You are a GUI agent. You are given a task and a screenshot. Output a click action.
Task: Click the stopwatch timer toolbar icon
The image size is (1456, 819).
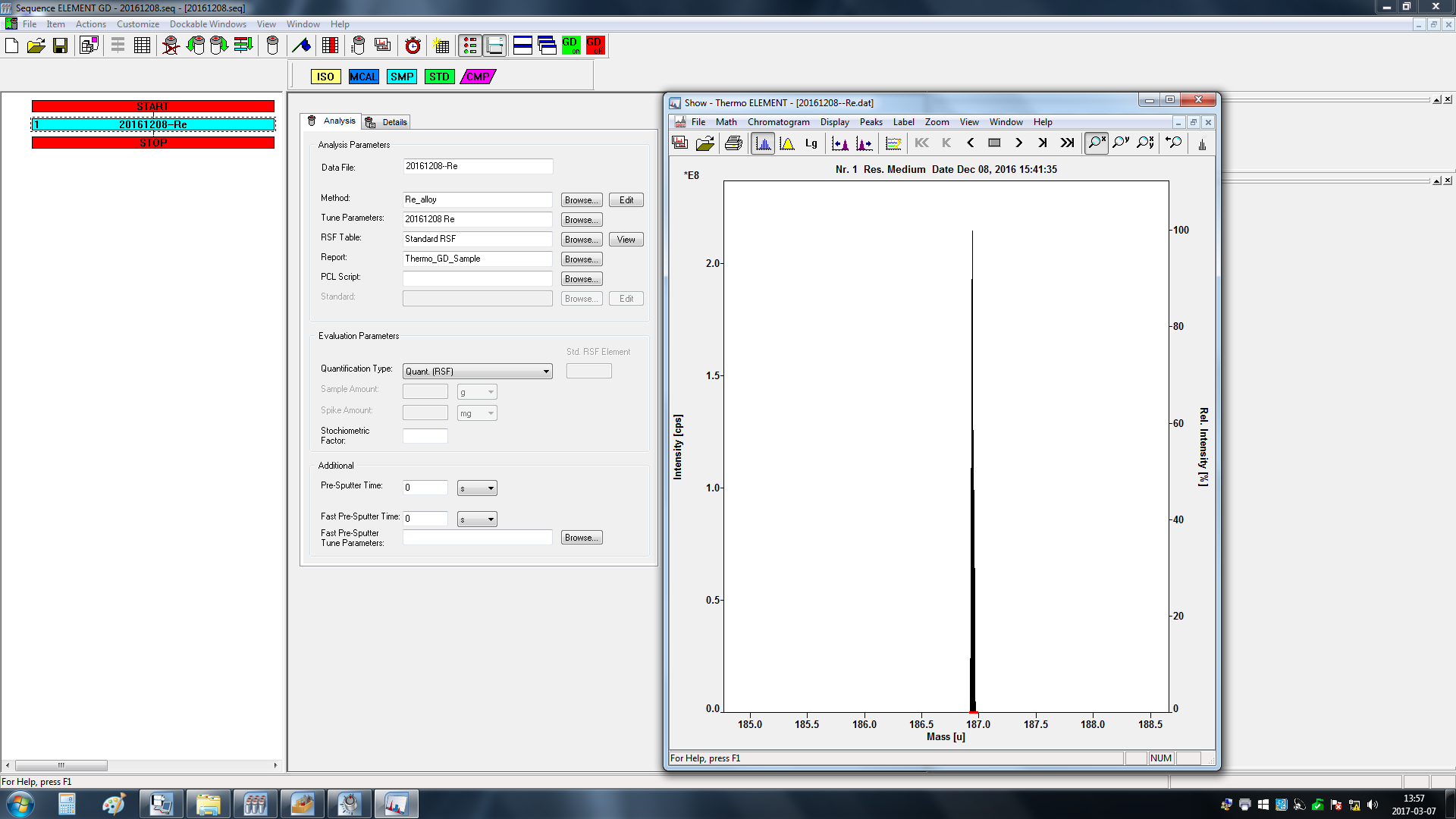(413, 45)
